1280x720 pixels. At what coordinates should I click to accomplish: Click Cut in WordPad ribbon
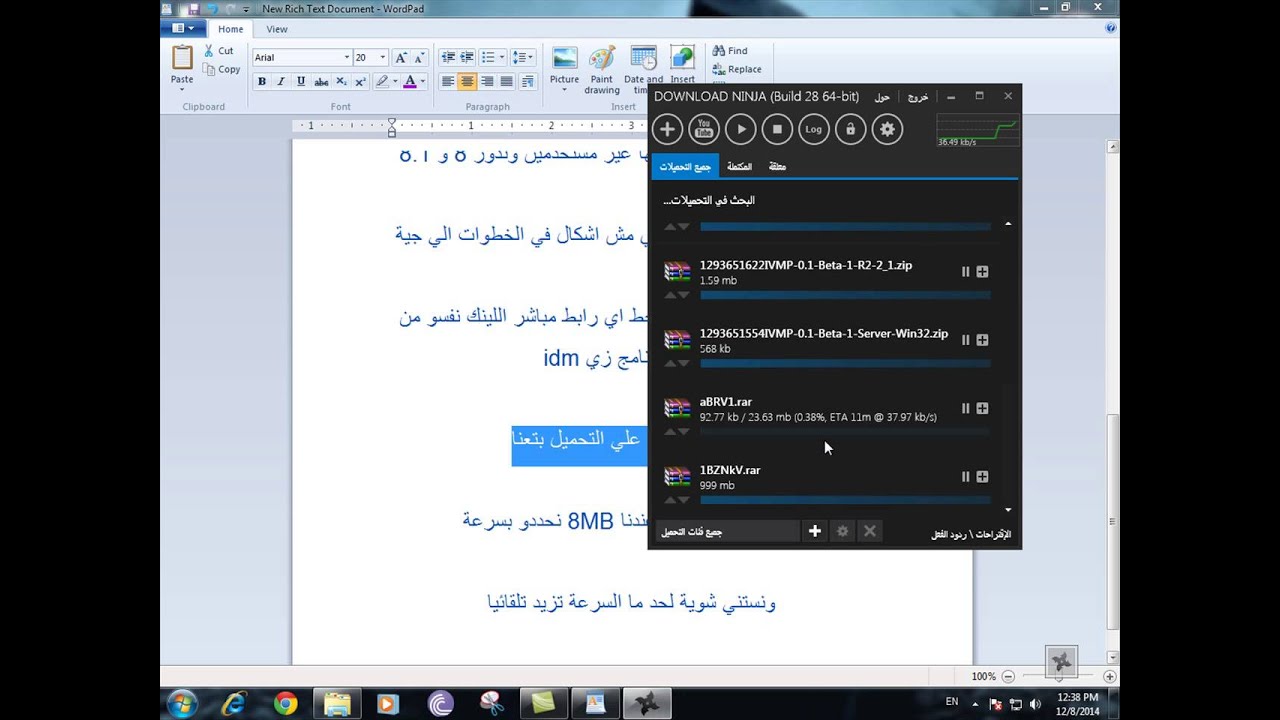[x=218, y=51]
